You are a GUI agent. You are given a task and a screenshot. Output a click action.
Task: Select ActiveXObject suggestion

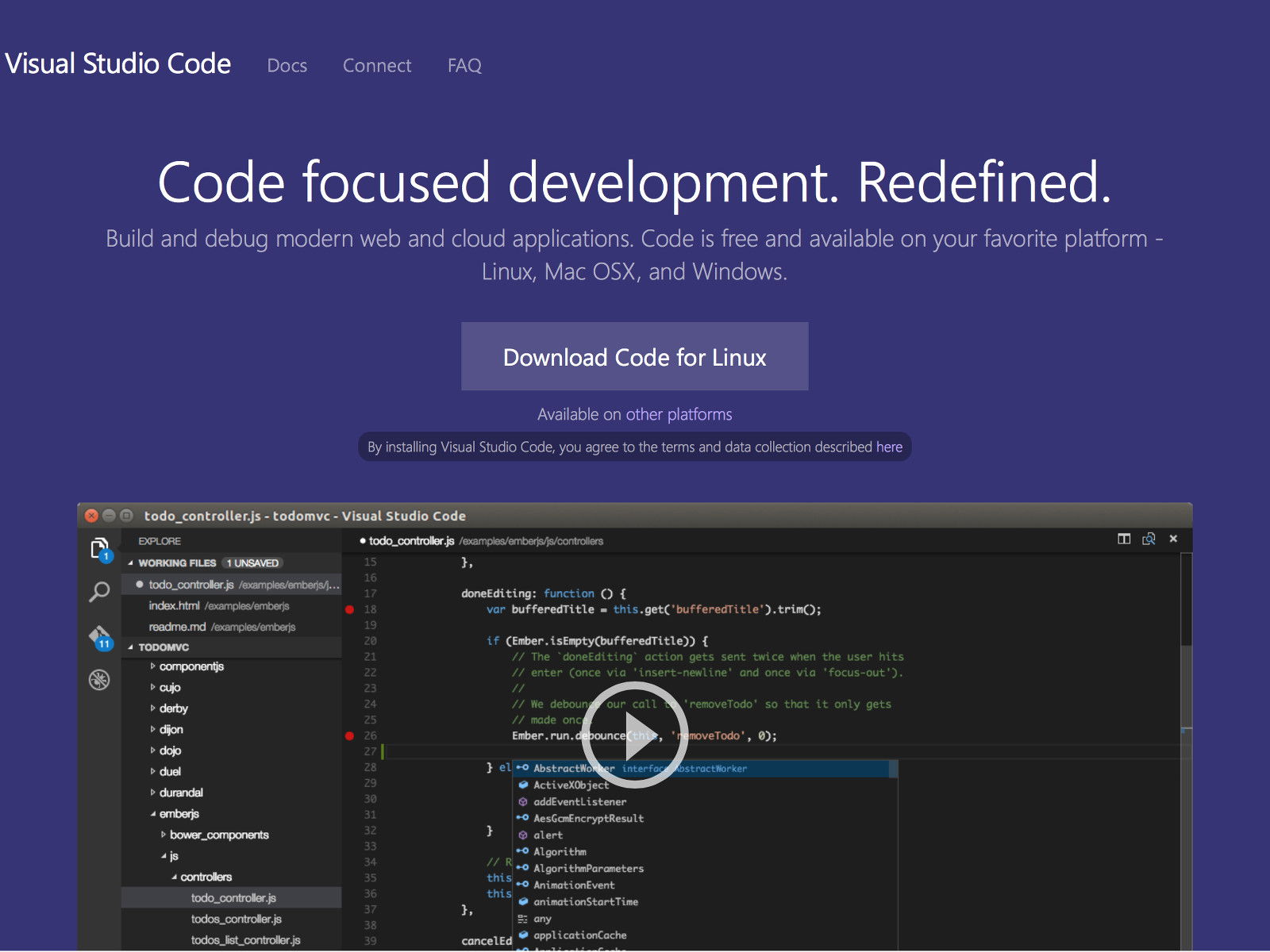click(706, 785)
